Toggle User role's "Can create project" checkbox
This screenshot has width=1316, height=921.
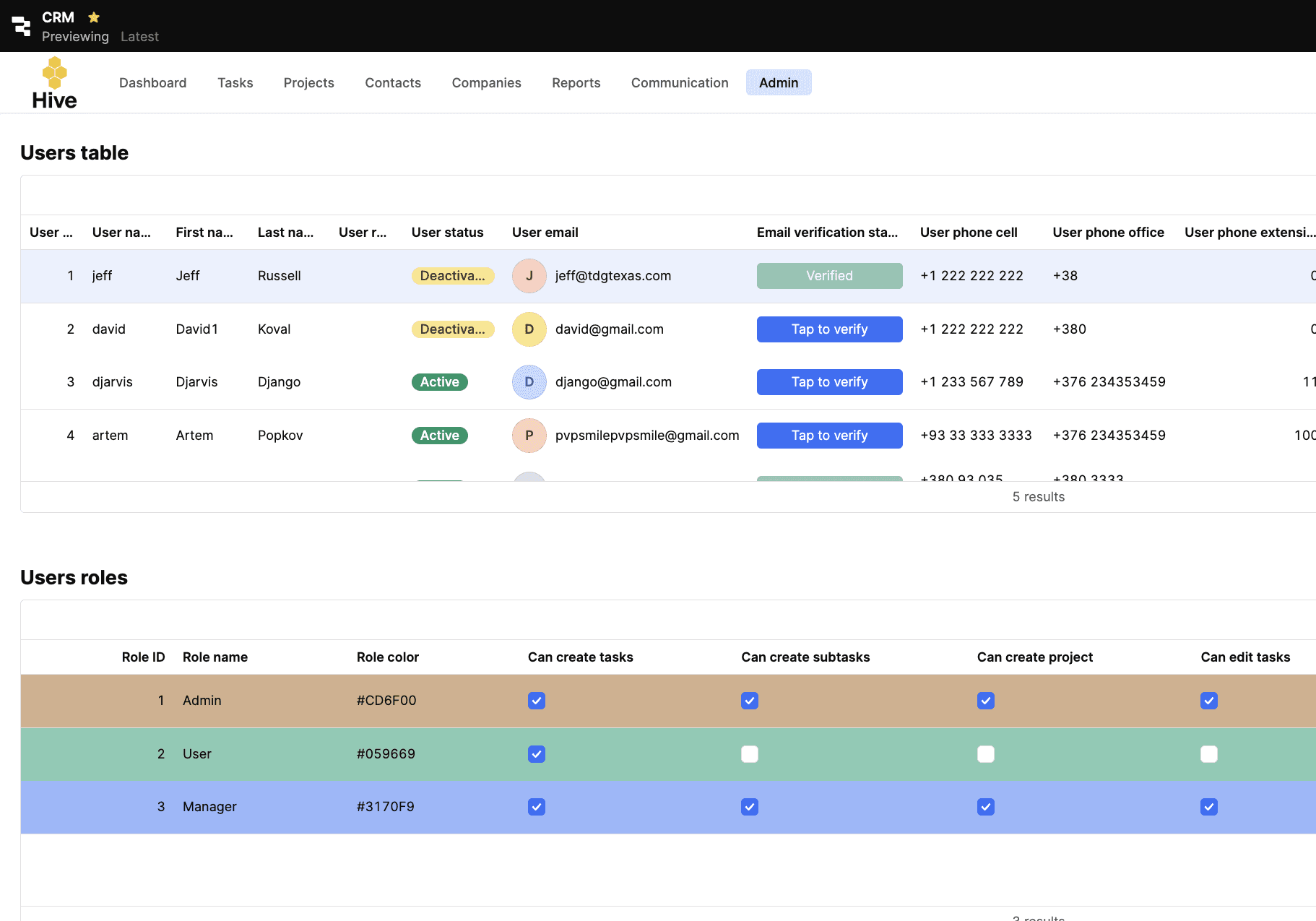coord(985,753)
